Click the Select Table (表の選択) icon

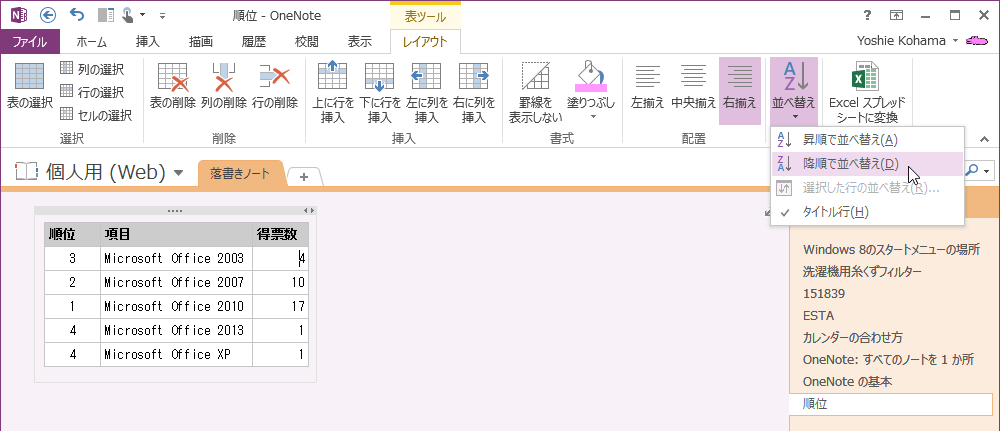click(29, 75)
